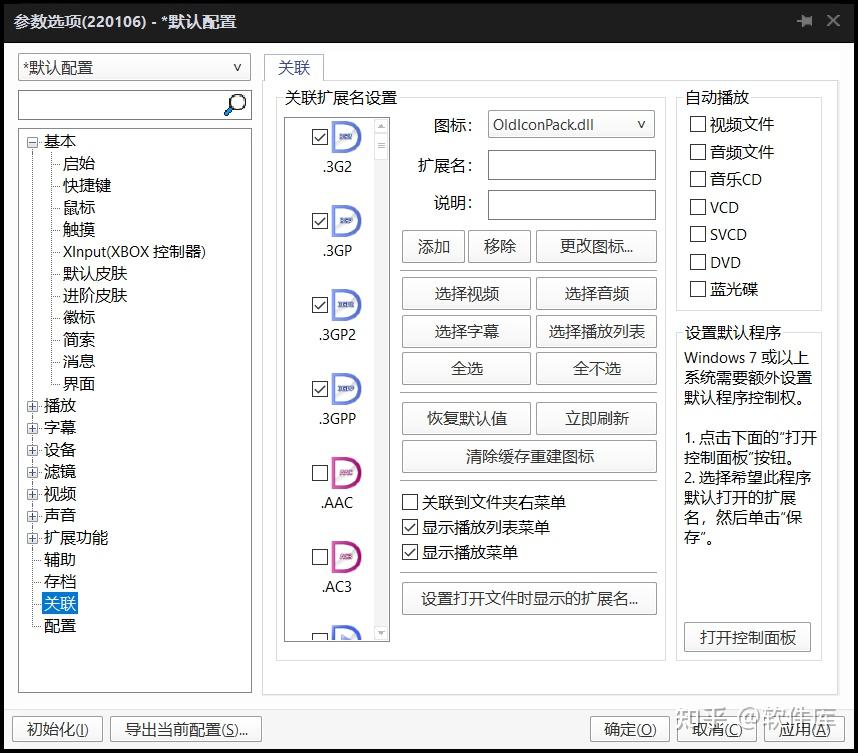Click 导出当前配置(S)... button
Viewport: 858px width, 753px height.
coord(186,729)
